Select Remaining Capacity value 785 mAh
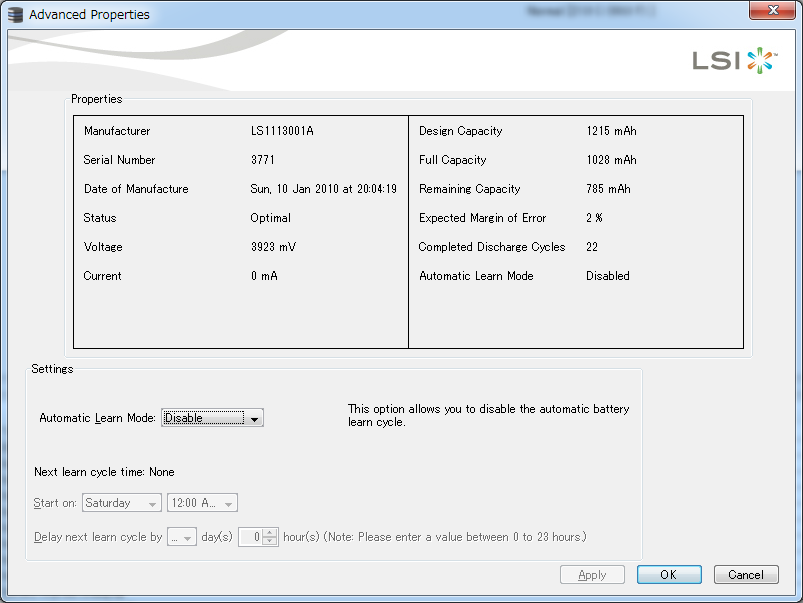 608,189
